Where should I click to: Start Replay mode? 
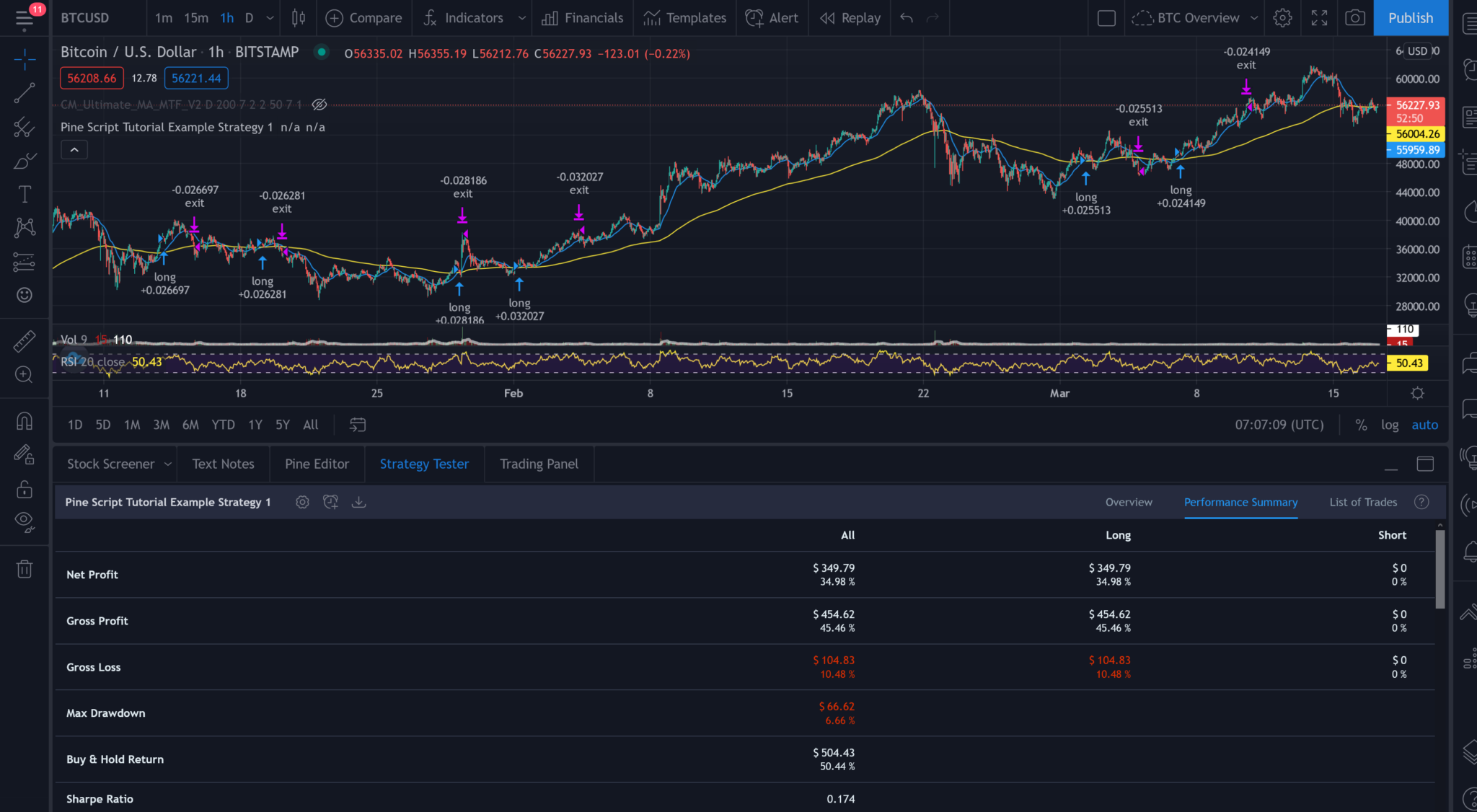[x=850, y=17]
